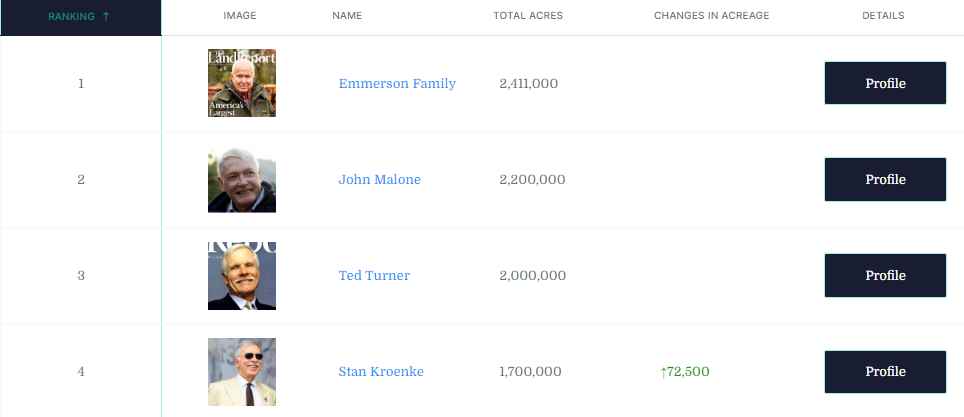This screenshot has height=417, width=964.
Task: Click the Details column header
Action: [883, 16]
